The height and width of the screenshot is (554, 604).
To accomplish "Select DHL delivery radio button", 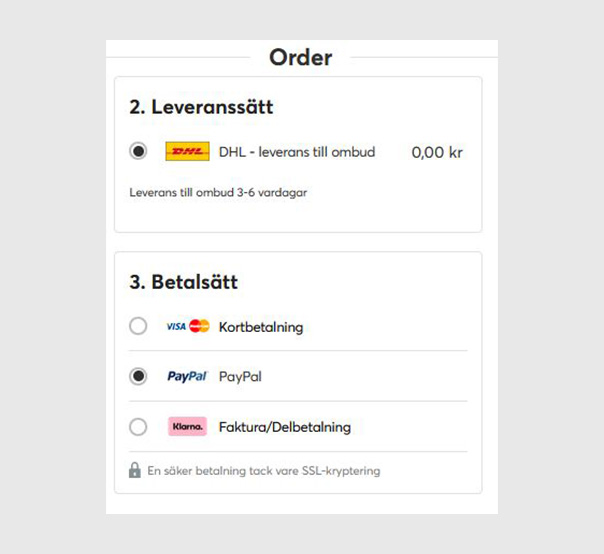I will tap(138, 151).
